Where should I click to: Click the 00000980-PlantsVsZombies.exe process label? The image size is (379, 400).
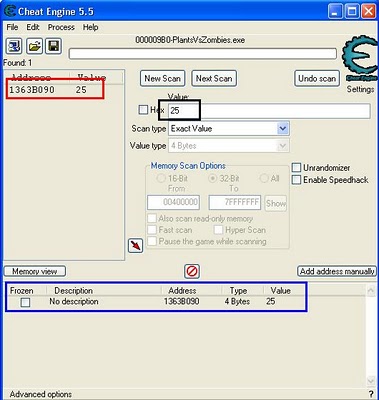click(190, 40)
